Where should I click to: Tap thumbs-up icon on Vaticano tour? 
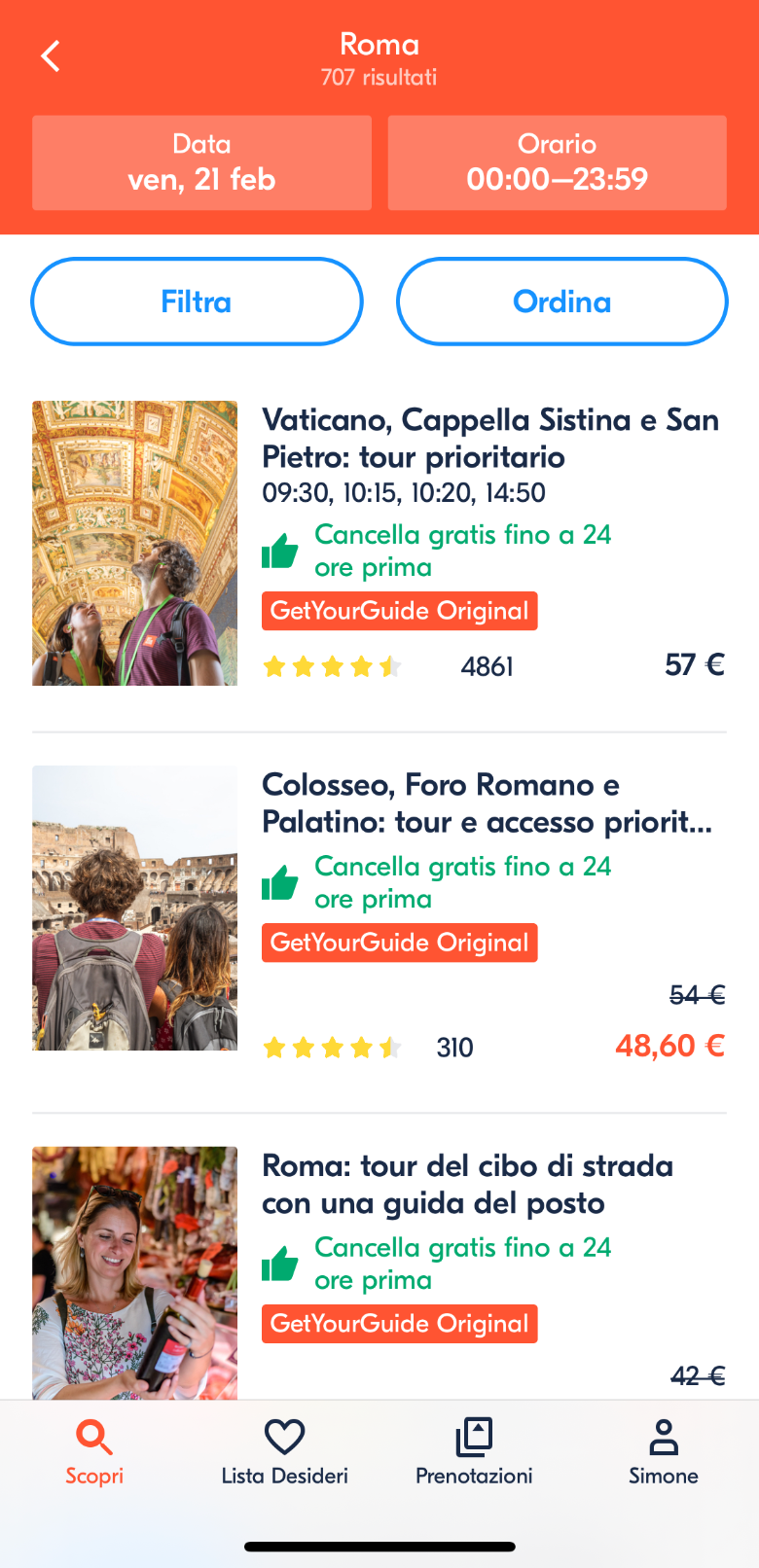click(280, 551)
